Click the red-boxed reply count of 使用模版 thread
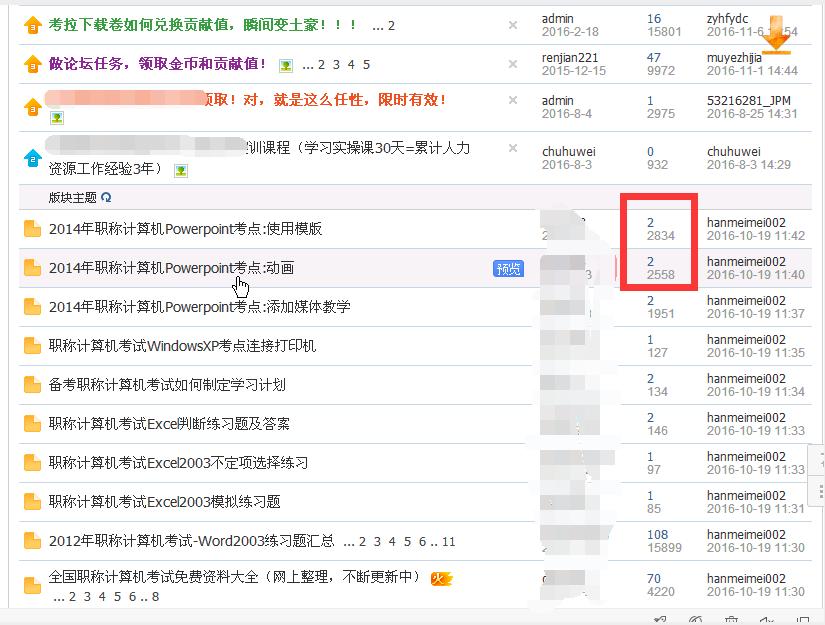 click(652, 220)
